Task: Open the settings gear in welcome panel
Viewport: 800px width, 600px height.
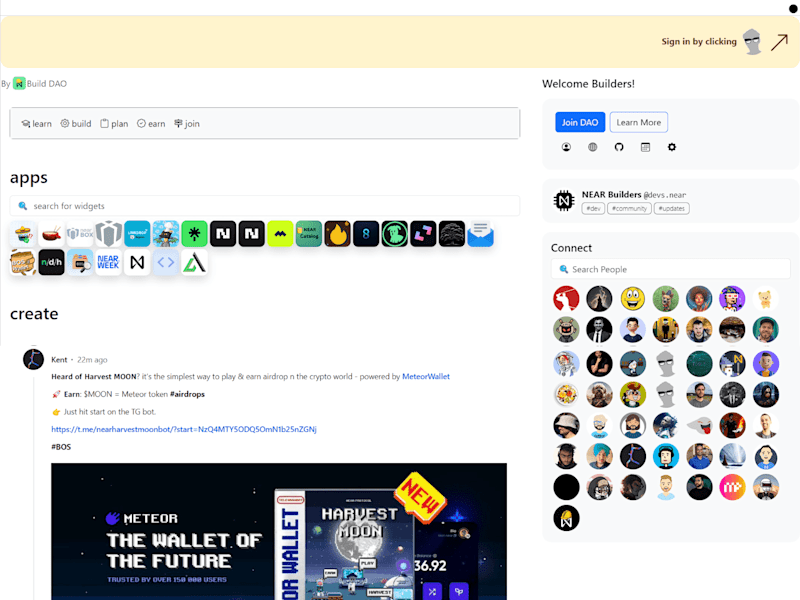Action: (672, 147)
